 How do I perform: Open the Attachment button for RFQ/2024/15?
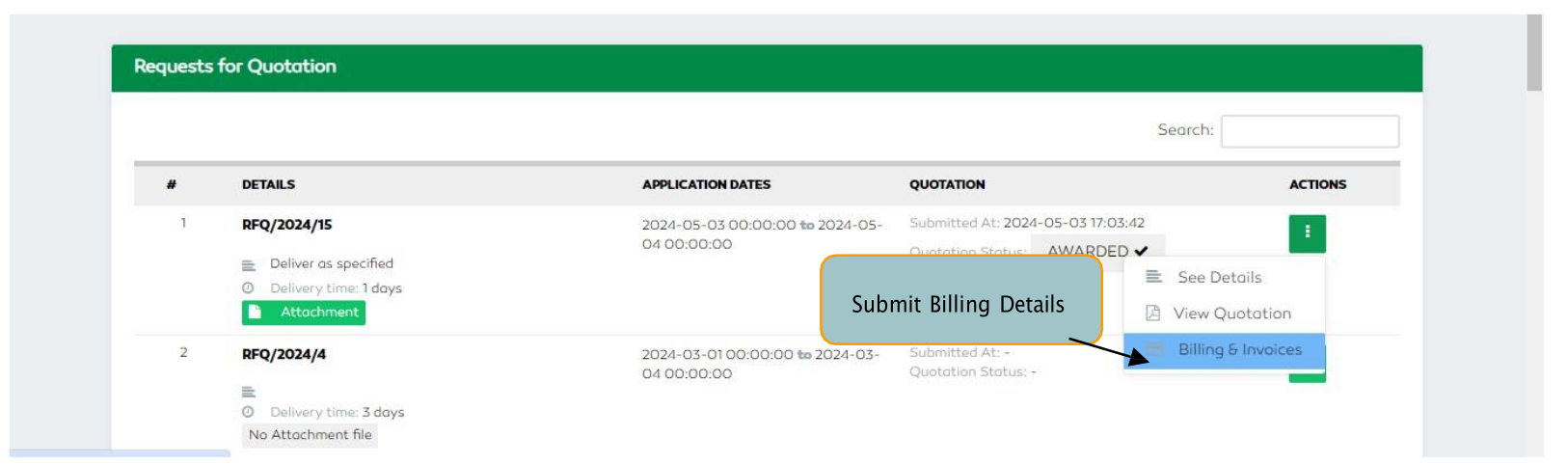coord(304,313)
